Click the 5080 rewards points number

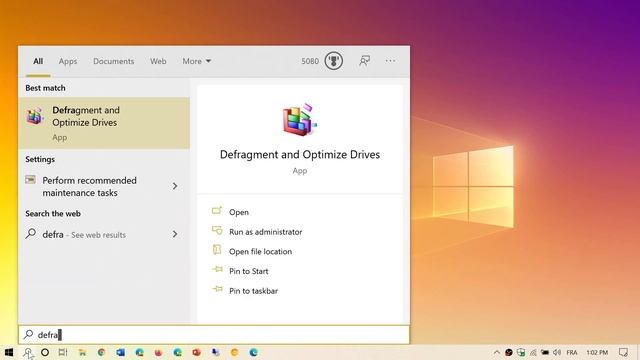tap(310, 61)
